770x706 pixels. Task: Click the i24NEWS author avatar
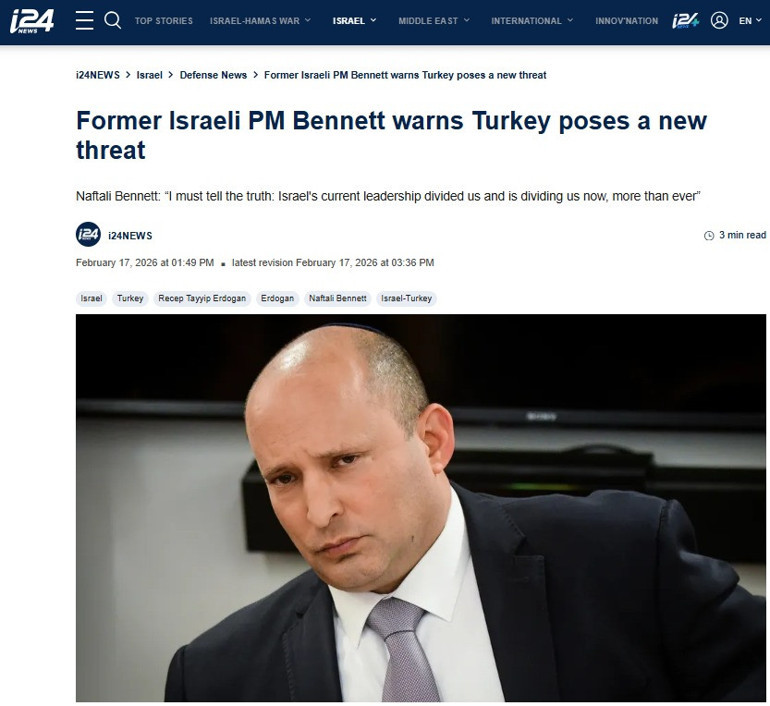[x=88, y=235]
